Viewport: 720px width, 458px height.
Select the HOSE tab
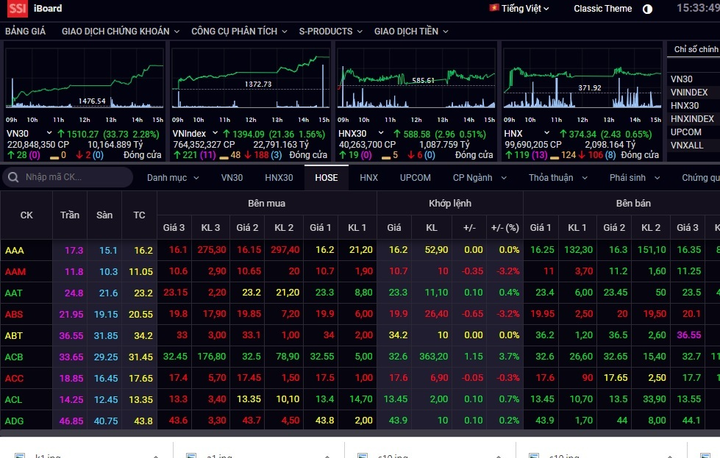(326, 178)
